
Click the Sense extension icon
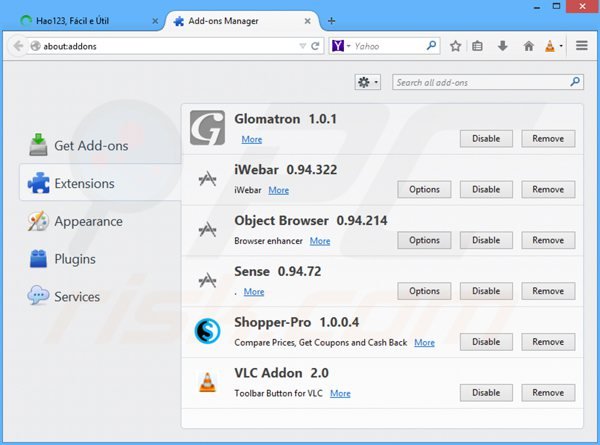coord(207,280)
